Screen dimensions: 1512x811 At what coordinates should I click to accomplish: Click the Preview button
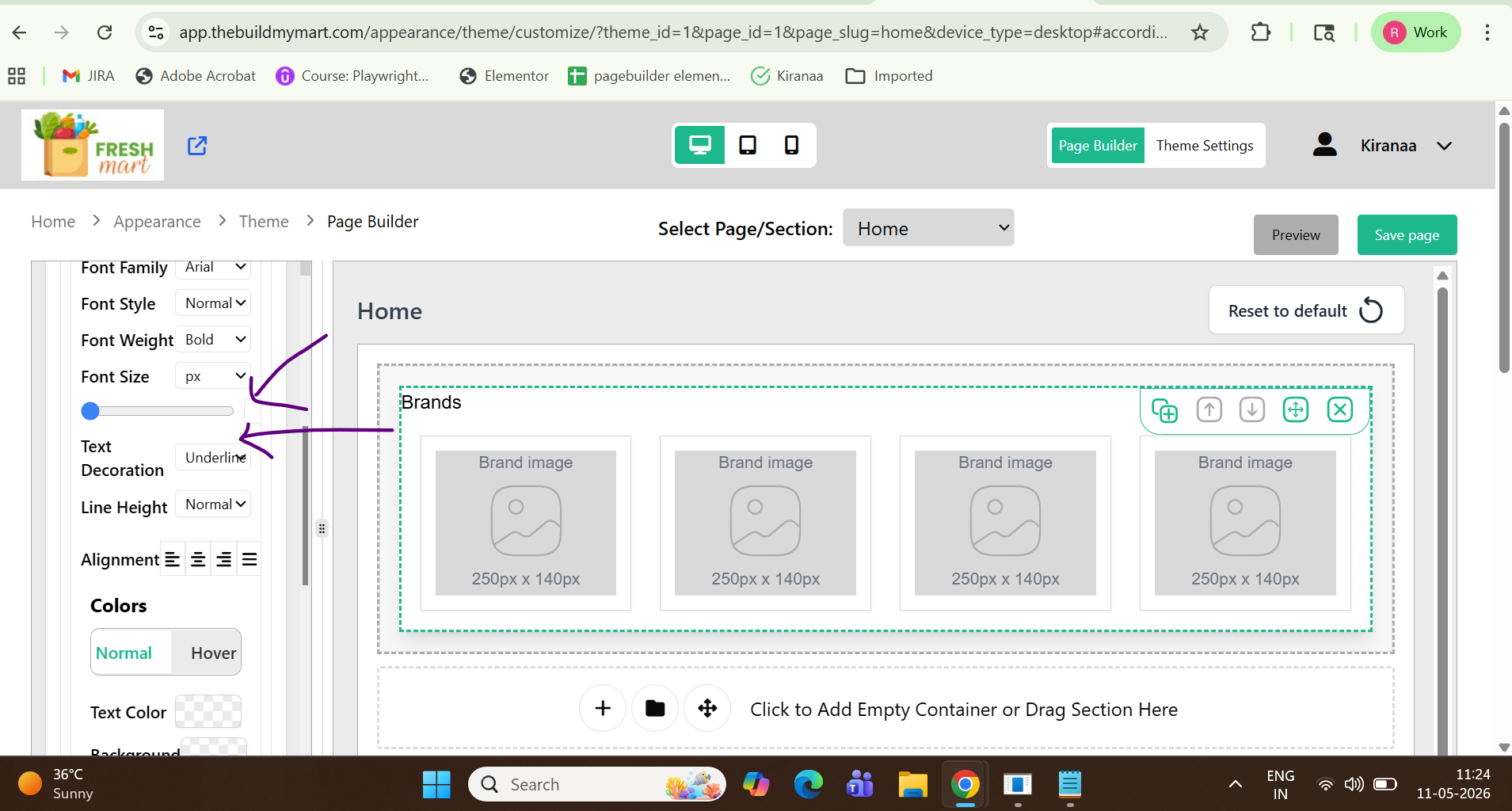coord(1296,234)
